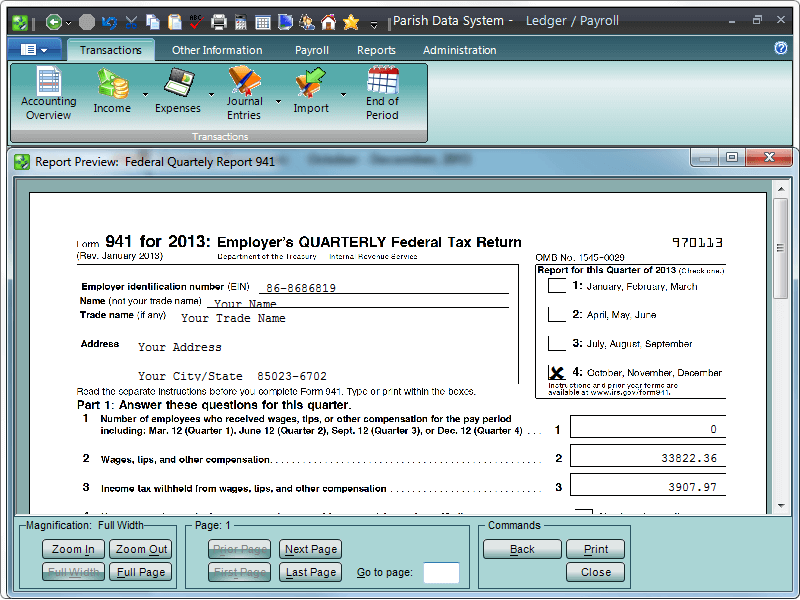Viewport: 800px width, 600px height.
Task: Check the quarter 2 April, May, June box
Action: coord(557,314)
